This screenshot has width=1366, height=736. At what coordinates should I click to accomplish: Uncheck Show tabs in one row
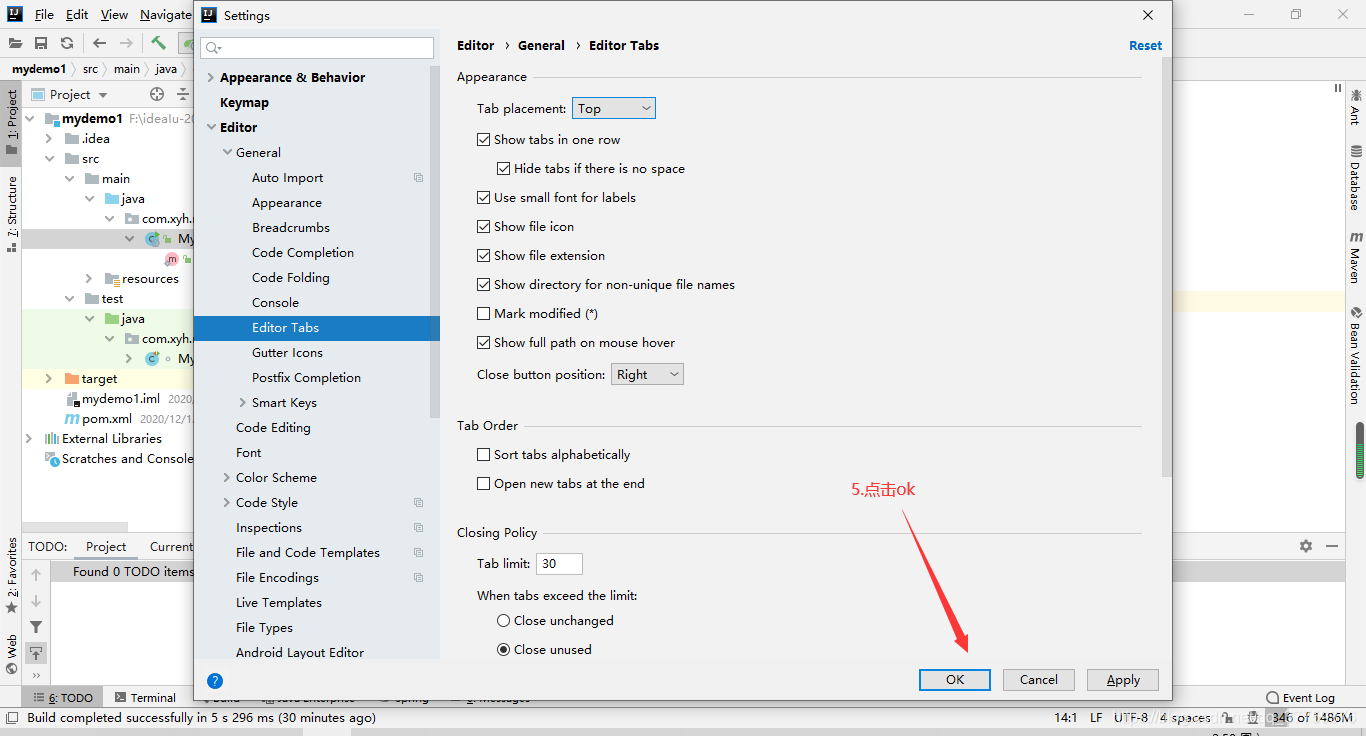(484, 140)
